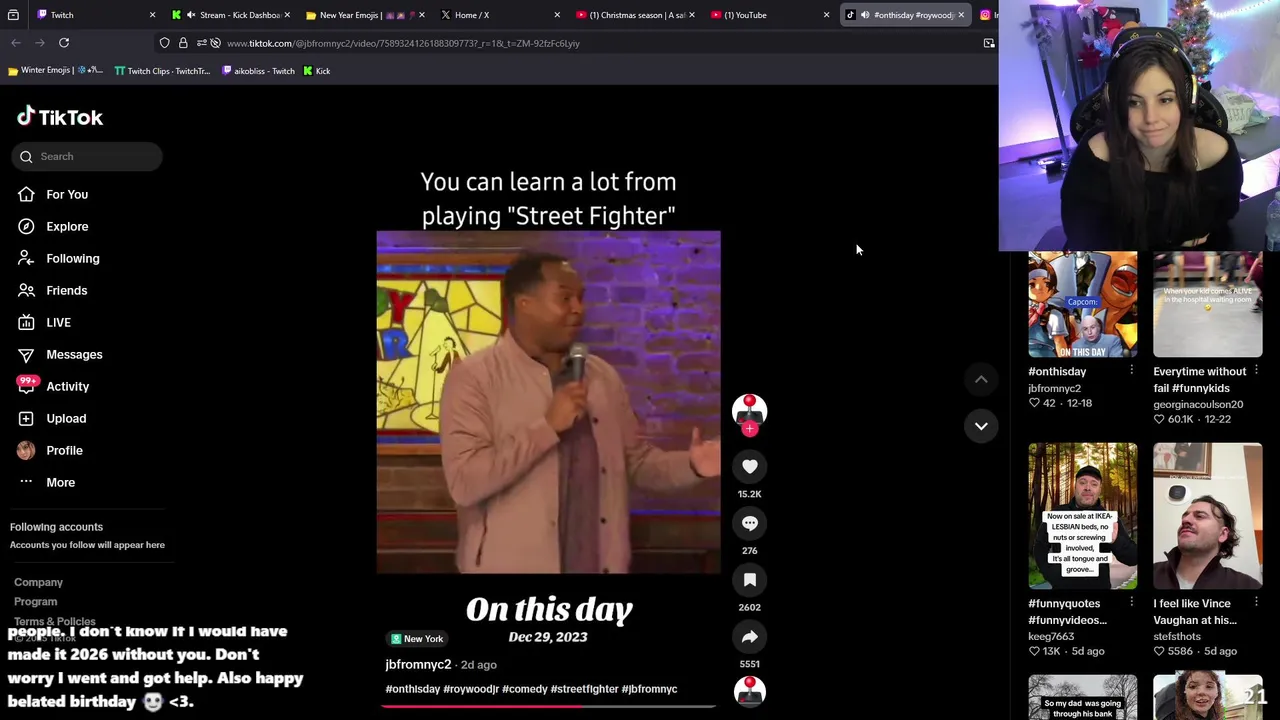This screenshot has width=1280, height=720.
Task: Click the #comedy hashtag in caption
Action: (524, 689)
